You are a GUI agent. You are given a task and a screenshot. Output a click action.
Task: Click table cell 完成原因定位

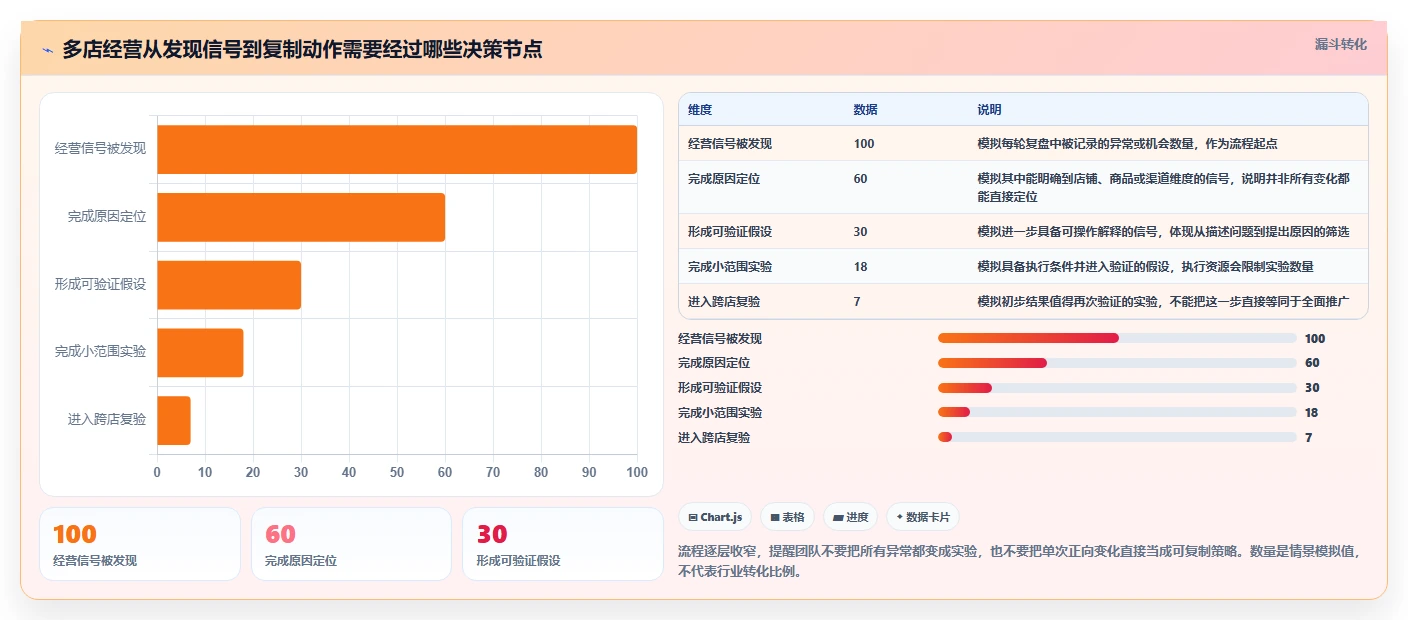tap(724, 179)
